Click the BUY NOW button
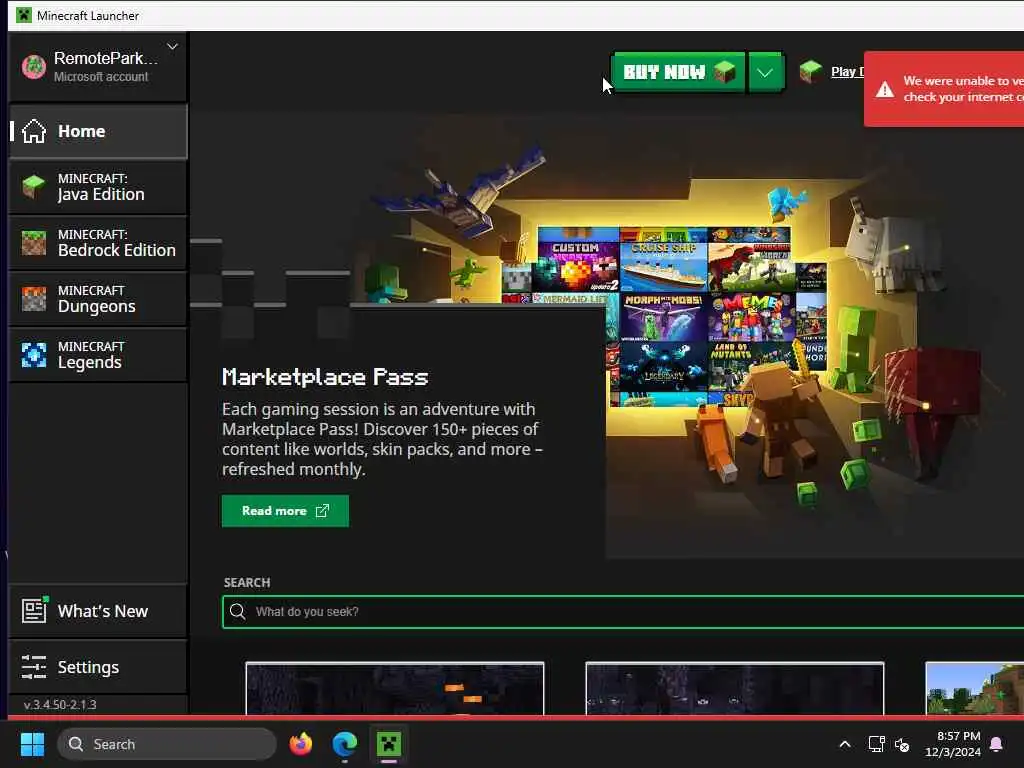Screen dimensions: 1024x768 pos(679,72)
